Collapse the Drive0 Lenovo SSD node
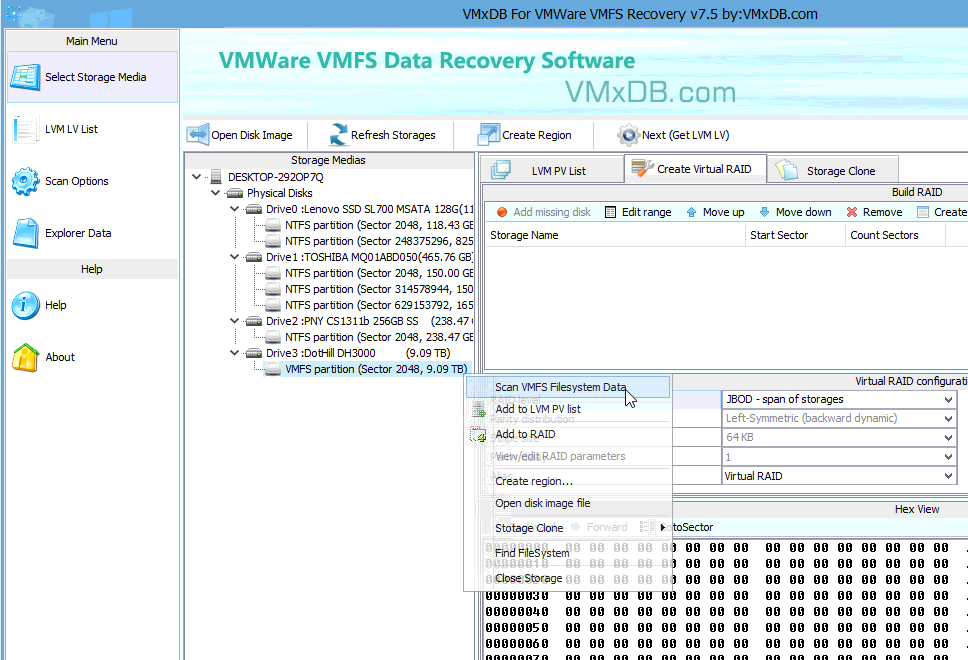Screen dimensions: 968x660 [235, 209]
